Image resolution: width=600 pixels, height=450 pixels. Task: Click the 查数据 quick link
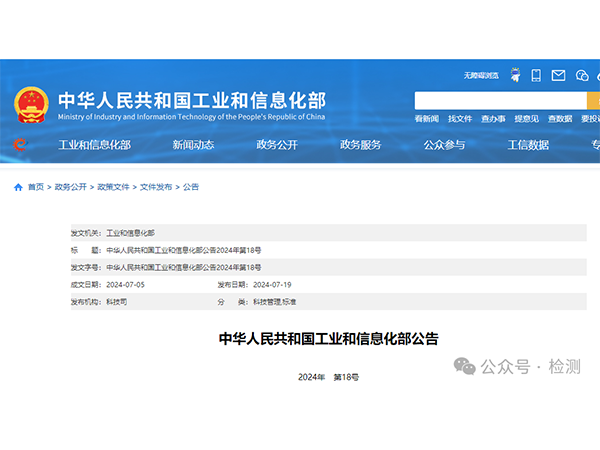(560, 119)
